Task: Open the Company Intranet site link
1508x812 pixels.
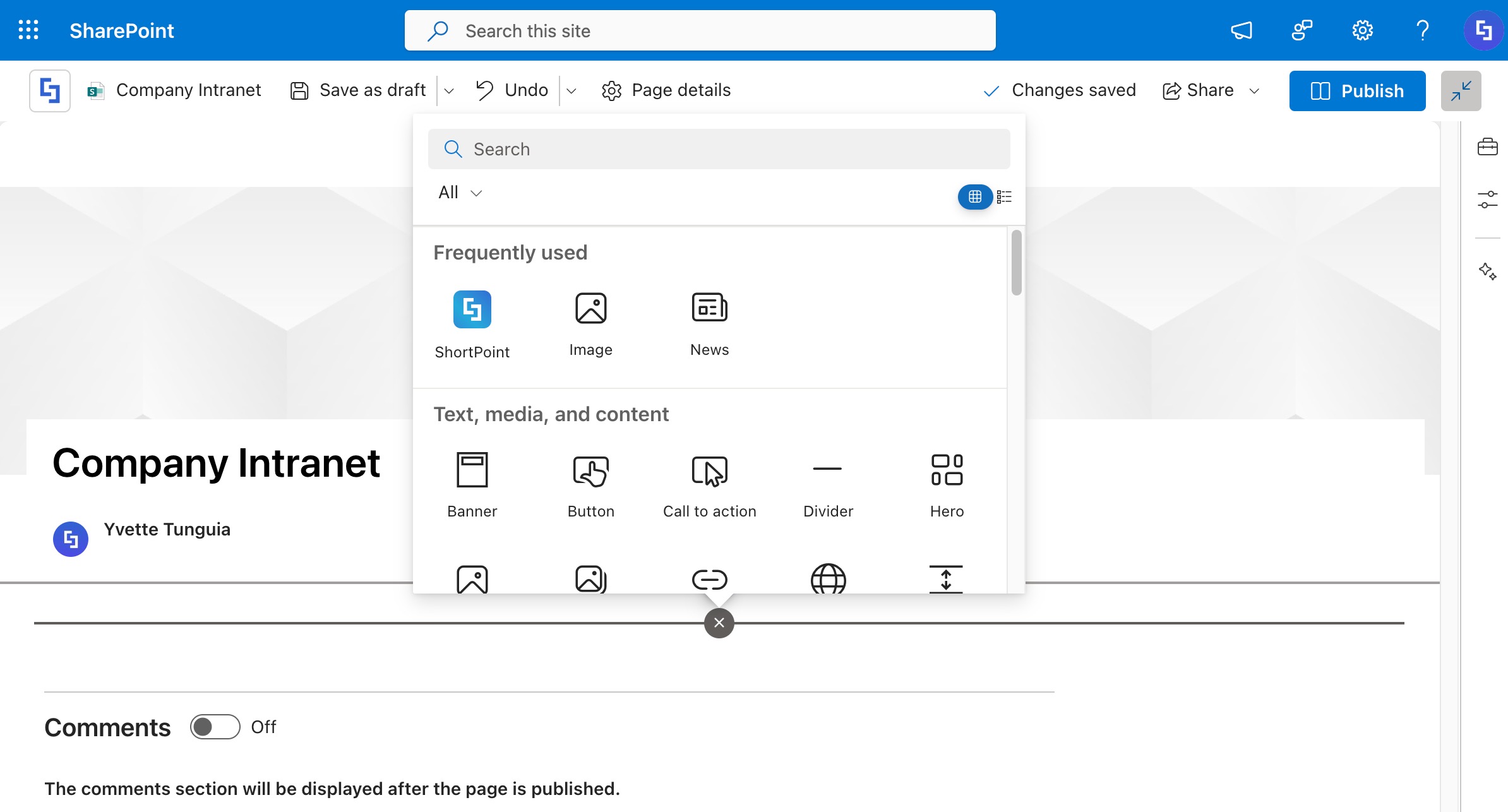Action: tap(188, 90)
